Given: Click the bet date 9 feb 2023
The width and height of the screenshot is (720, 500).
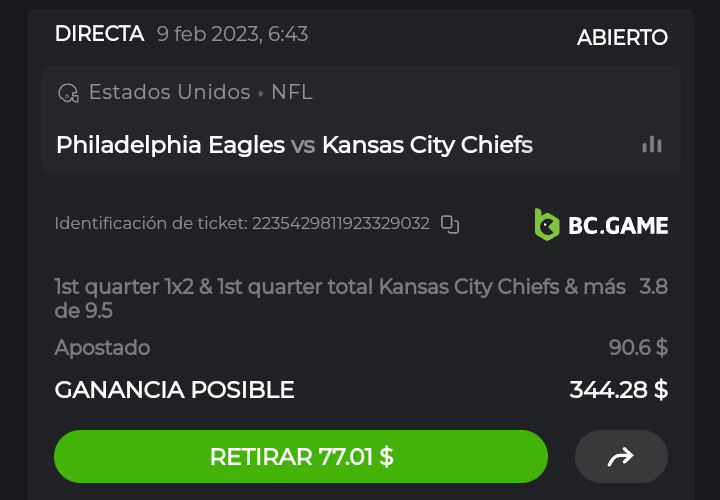Looking at the screenshot, I should coord(232,35).
